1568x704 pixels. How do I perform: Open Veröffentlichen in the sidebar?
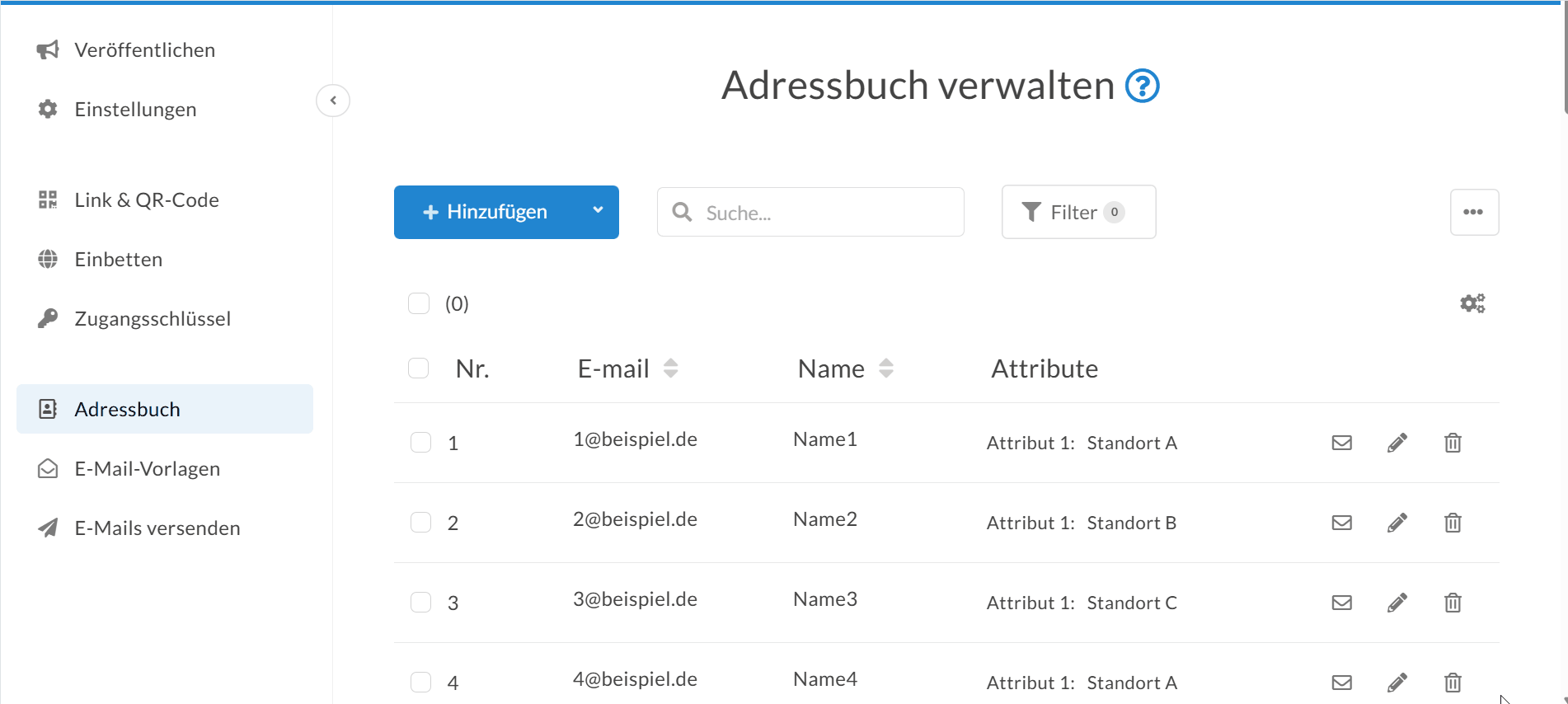[165, 50]
